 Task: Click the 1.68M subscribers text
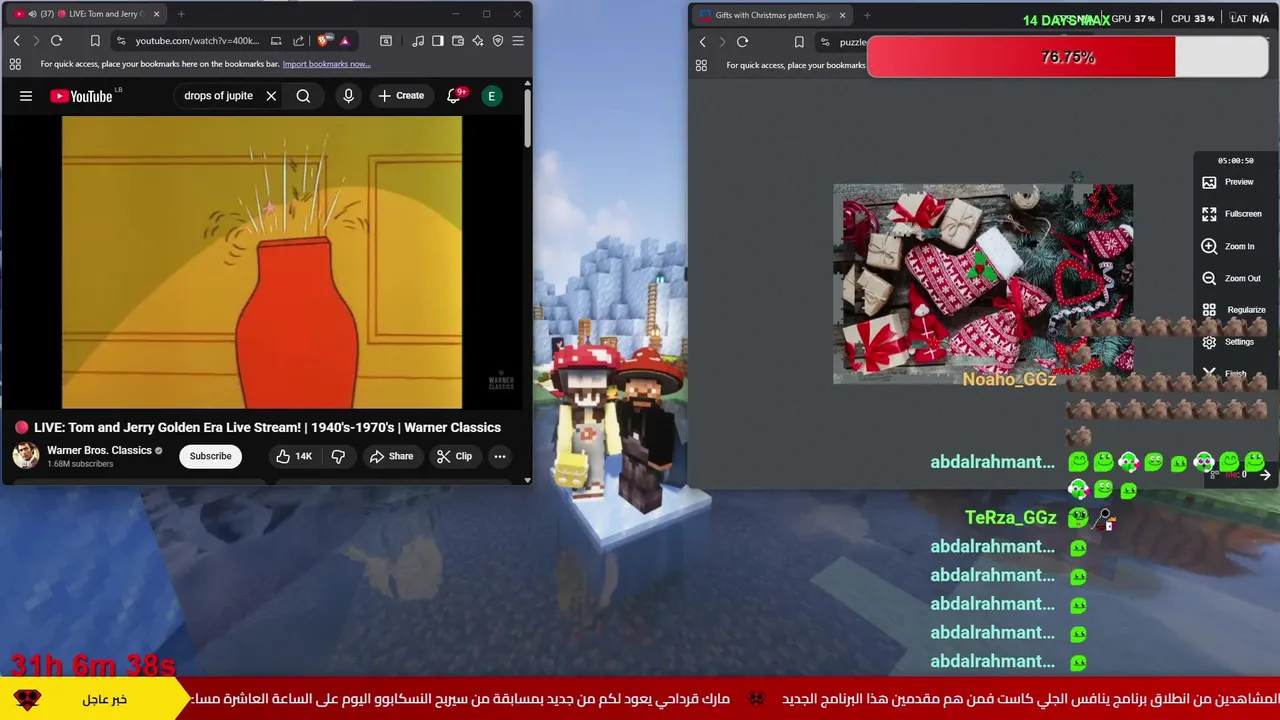pyautogui.click(x=80, y=464)
